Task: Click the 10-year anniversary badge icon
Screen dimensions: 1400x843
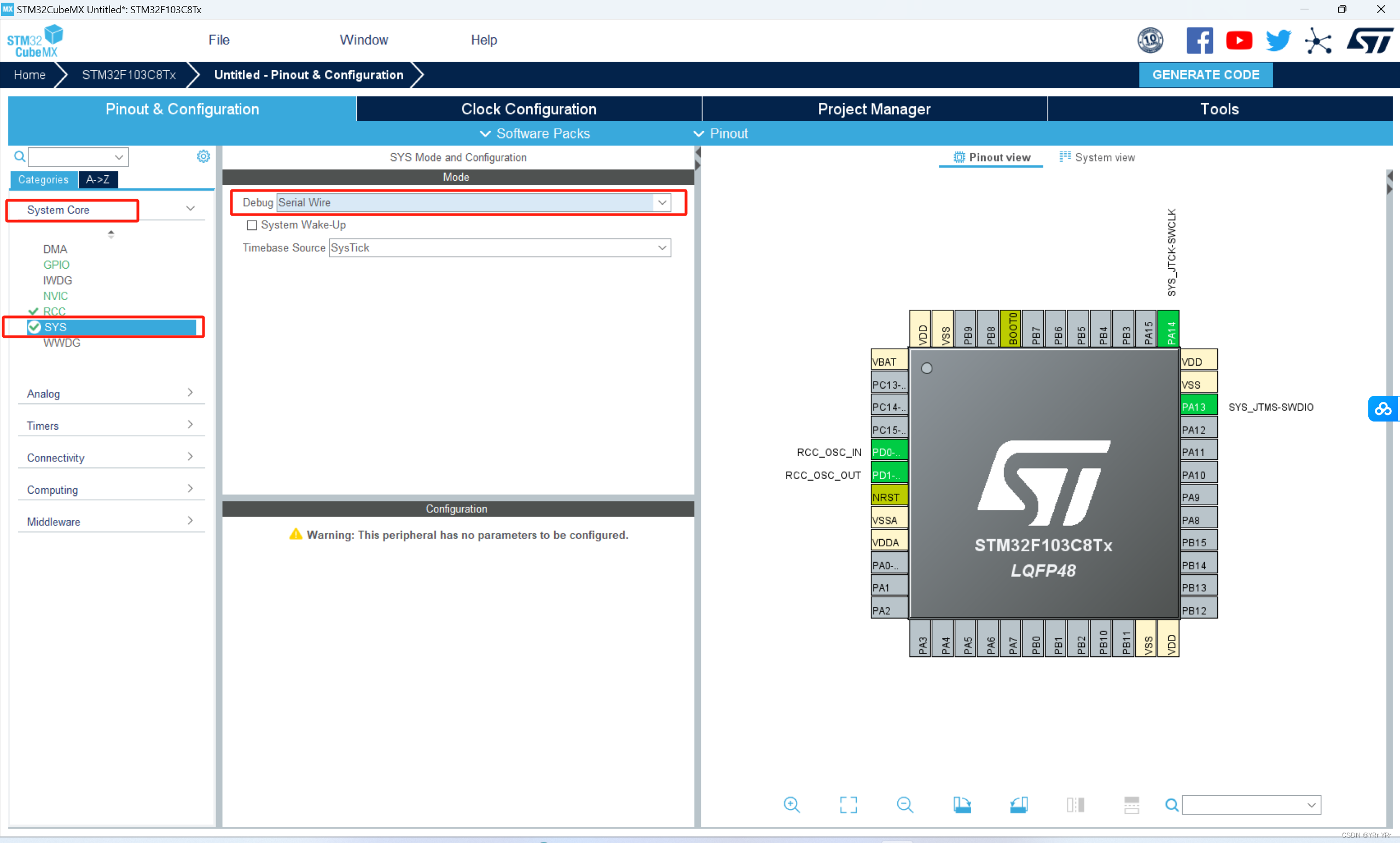Action: (x=1150, y=41)
